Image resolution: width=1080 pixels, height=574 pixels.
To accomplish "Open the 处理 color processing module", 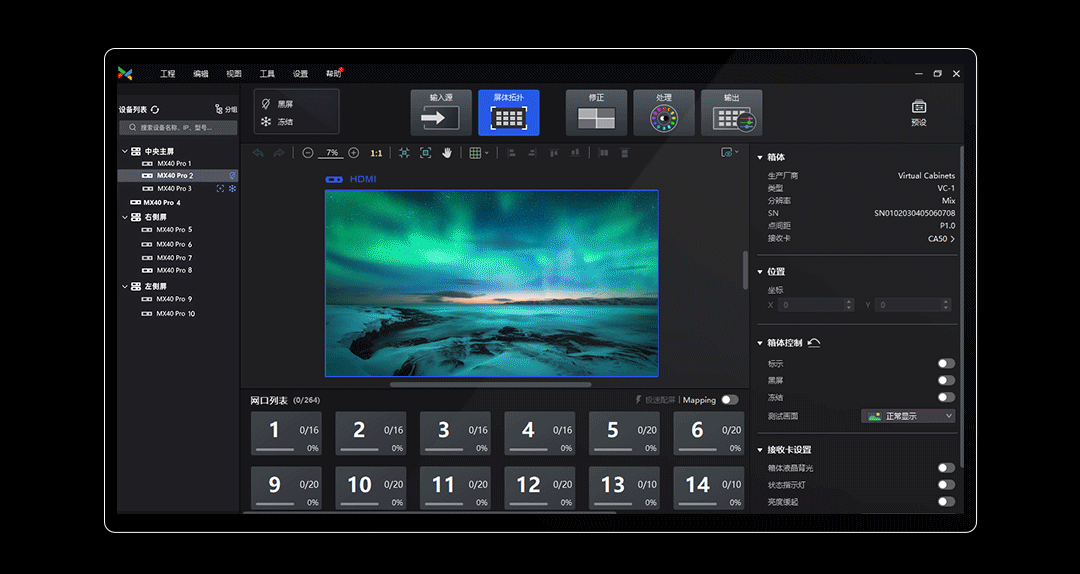I will coord(664,113).
